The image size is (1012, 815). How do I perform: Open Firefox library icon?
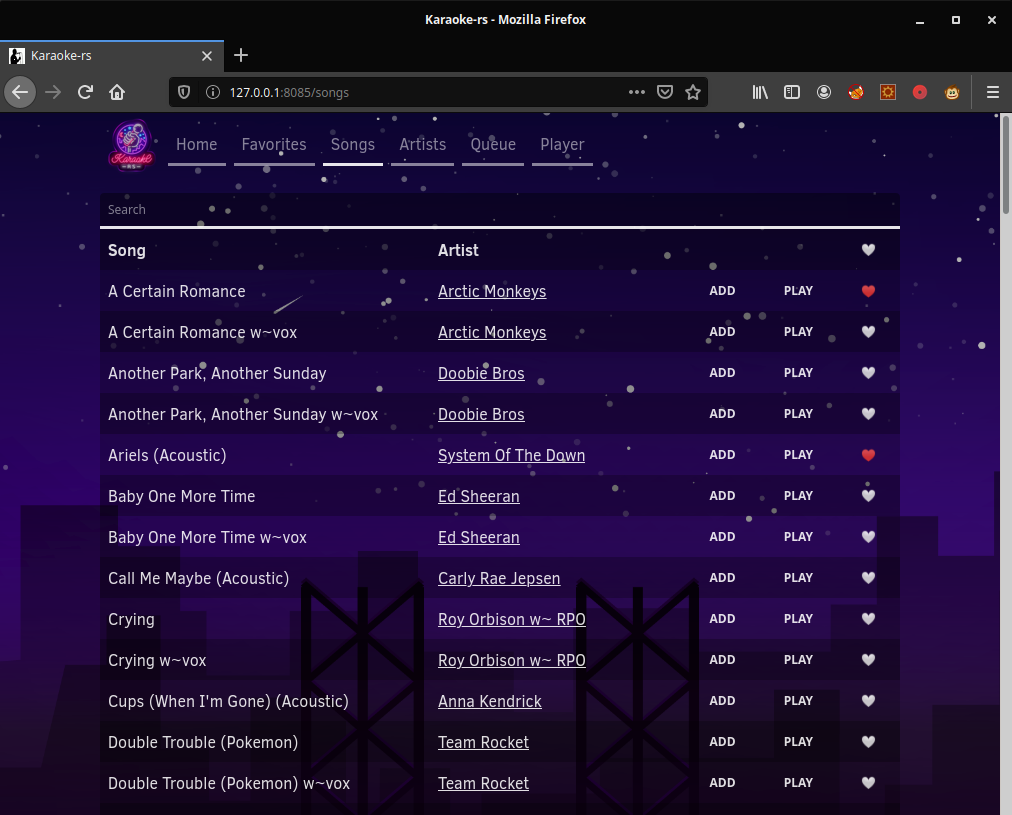760,92
